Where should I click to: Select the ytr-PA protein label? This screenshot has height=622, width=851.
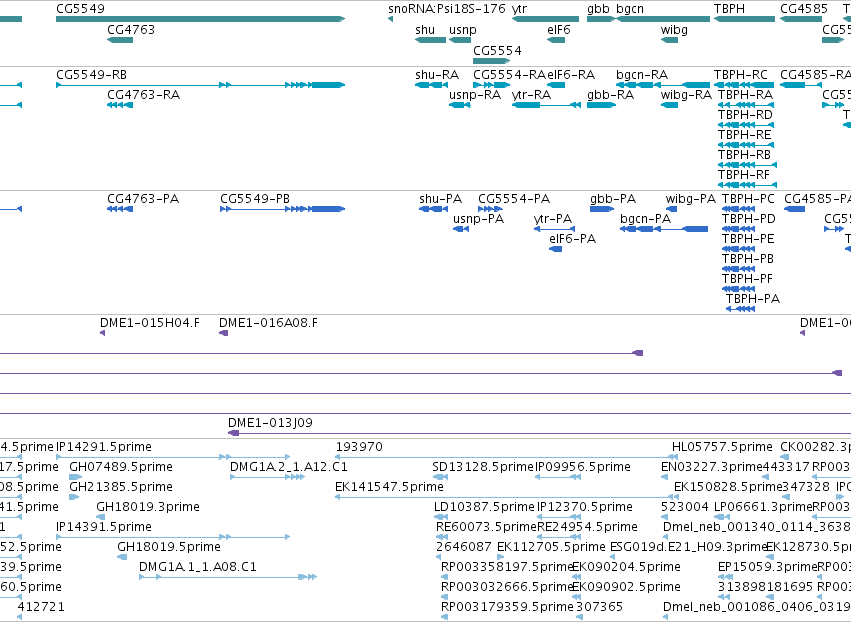click(552, 219)
